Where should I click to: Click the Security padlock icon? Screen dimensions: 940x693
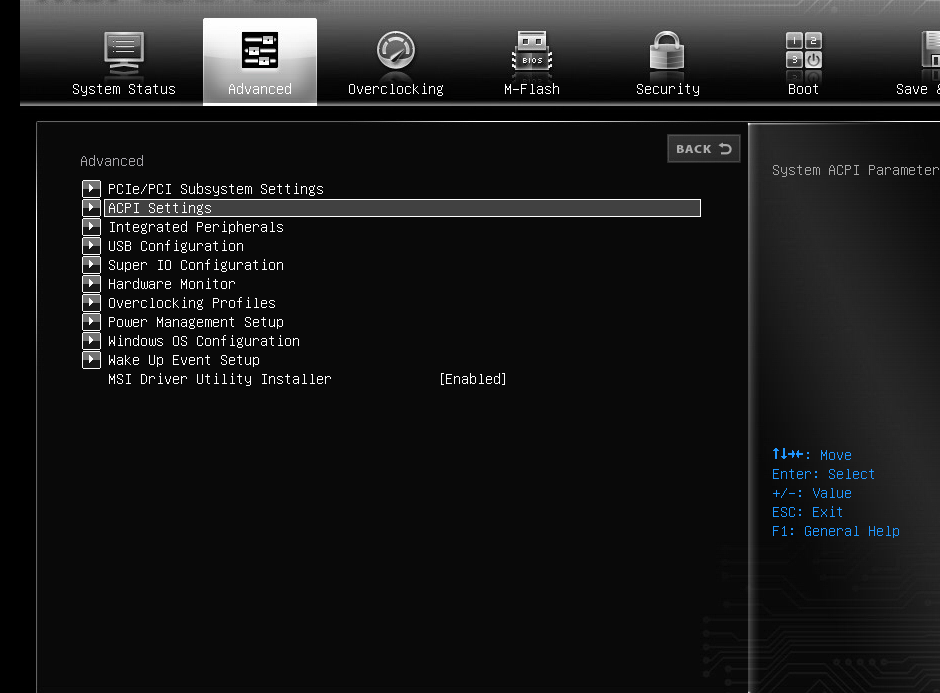[x=667, y=50]
